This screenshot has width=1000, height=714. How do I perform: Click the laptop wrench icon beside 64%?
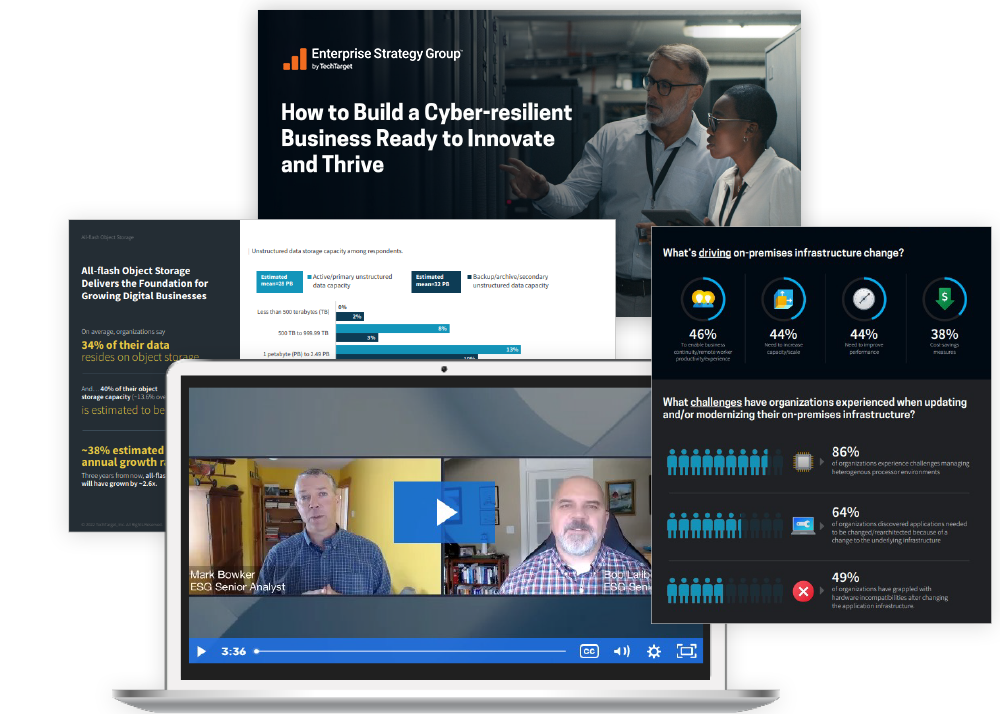pos(802,525)
